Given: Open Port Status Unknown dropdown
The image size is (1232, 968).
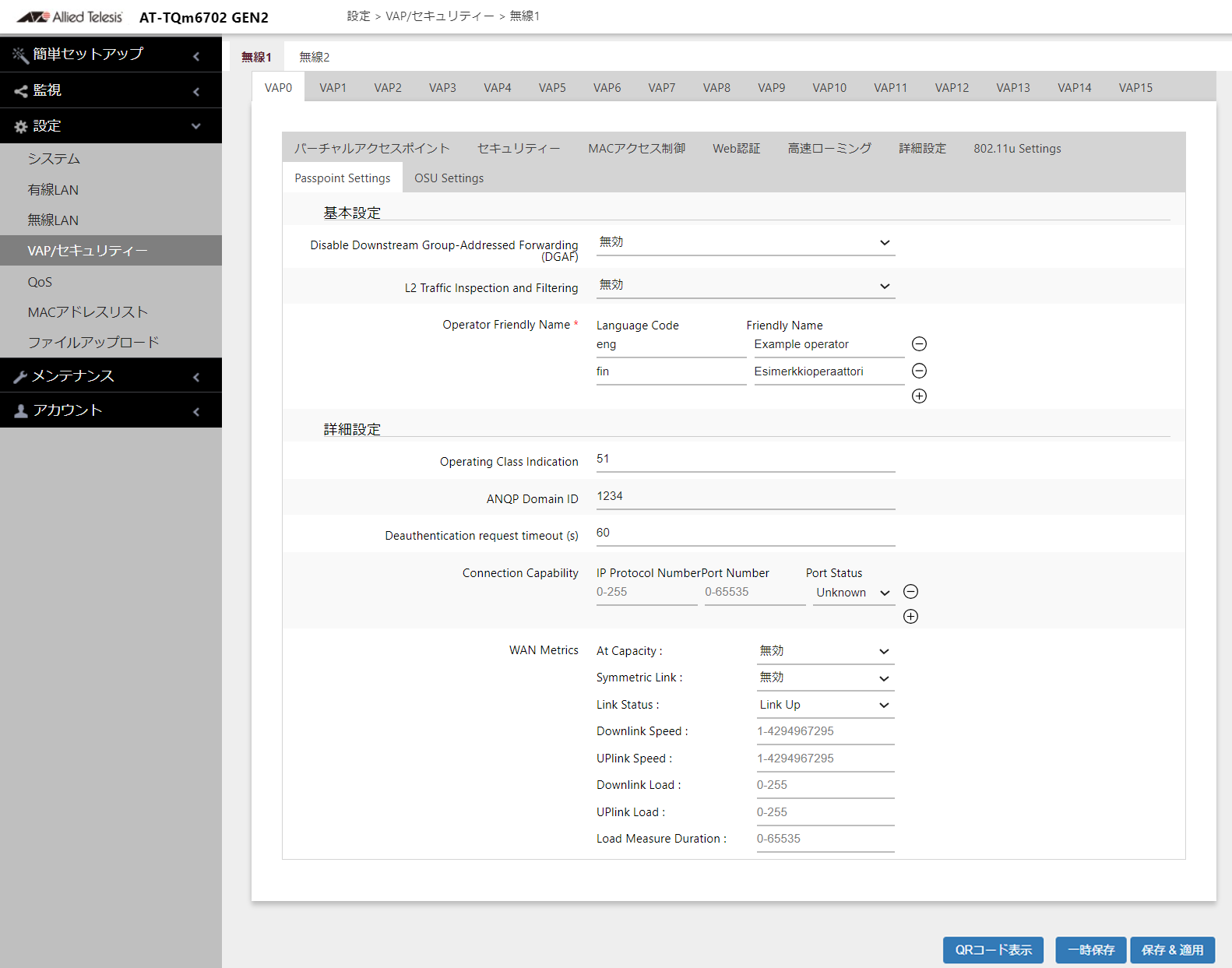Looking at the screenshot, I should [853, 593].
